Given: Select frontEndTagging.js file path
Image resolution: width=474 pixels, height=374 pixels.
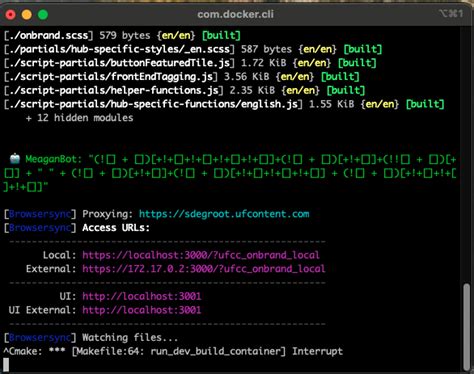Looking at the screenshot, I should pyautogui.click(x=111, y=77).
